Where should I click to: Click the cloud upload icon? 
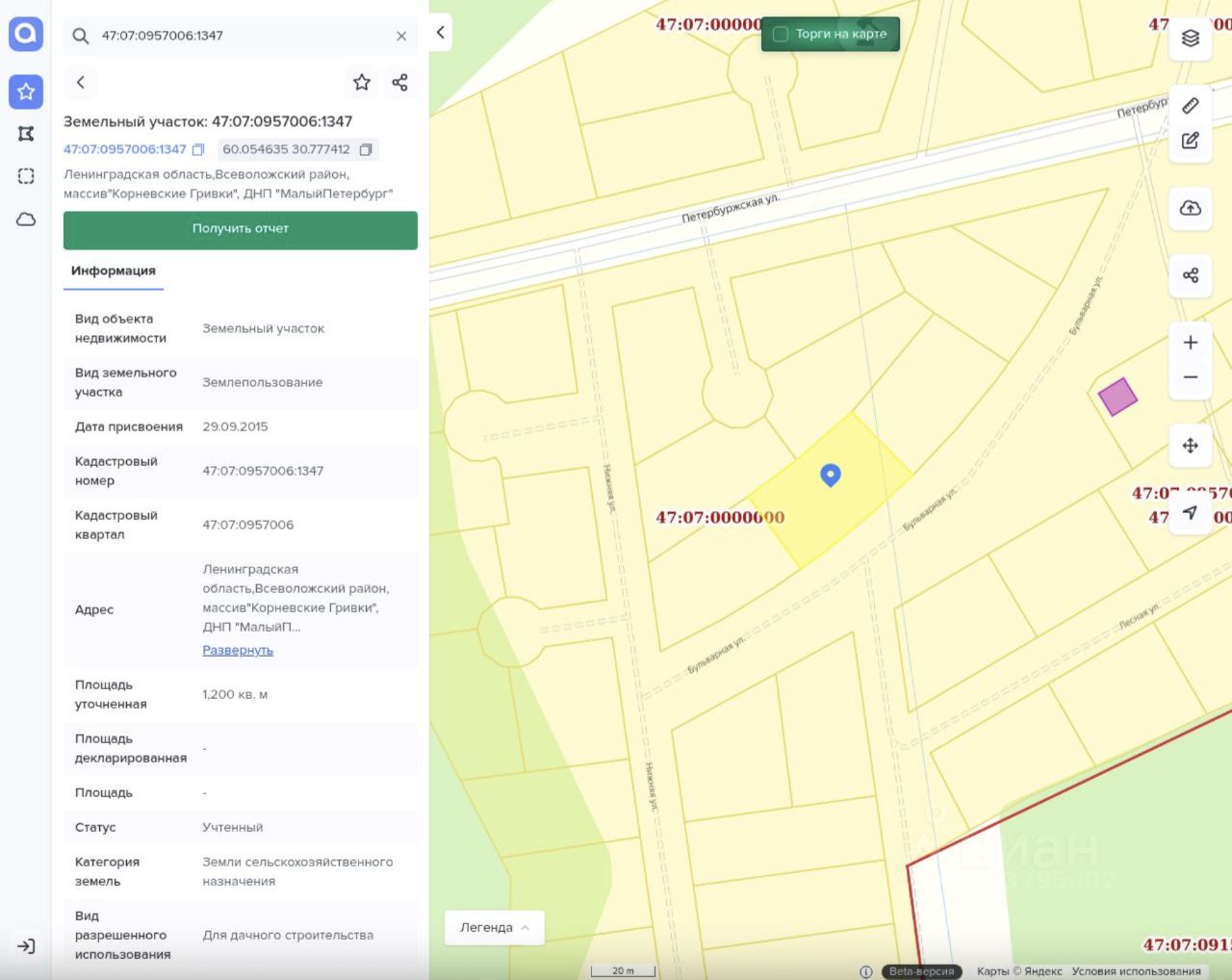(1191, 208)
